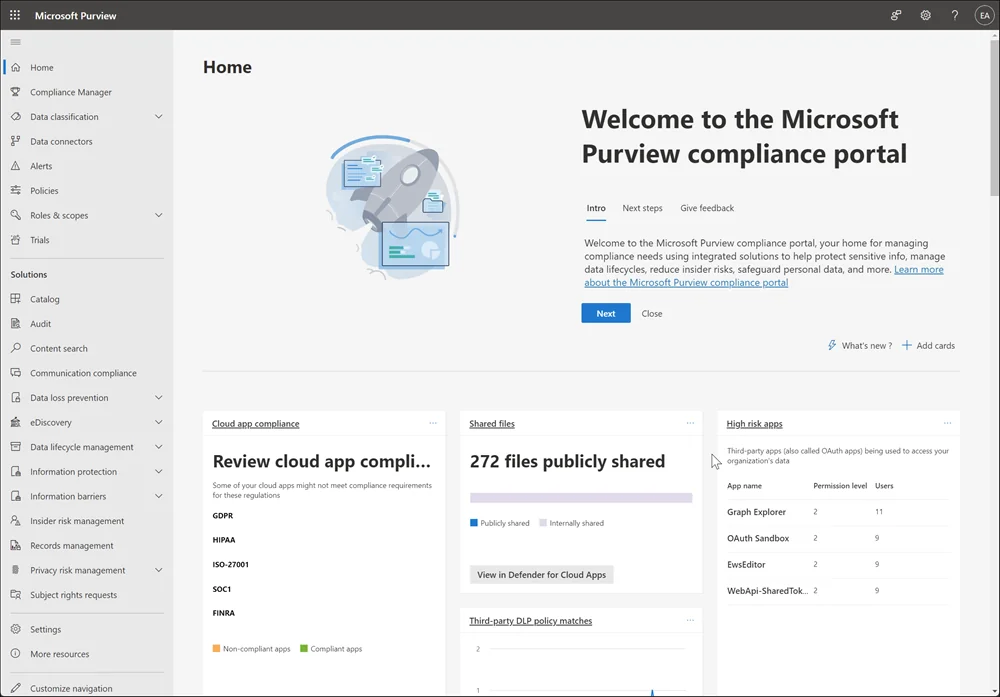Expand the Information barriers chevron
Image resolution: width=1000 pixels, height=697 pixels.
159,496
